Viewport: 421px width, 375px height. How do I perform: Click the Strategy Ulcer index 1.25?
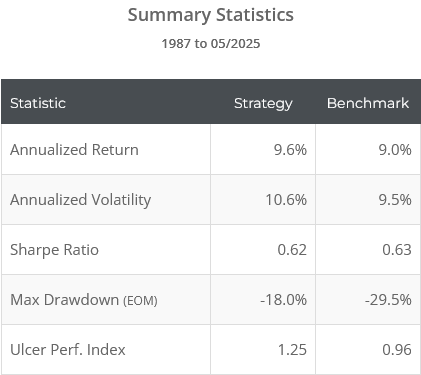point(292,350)
